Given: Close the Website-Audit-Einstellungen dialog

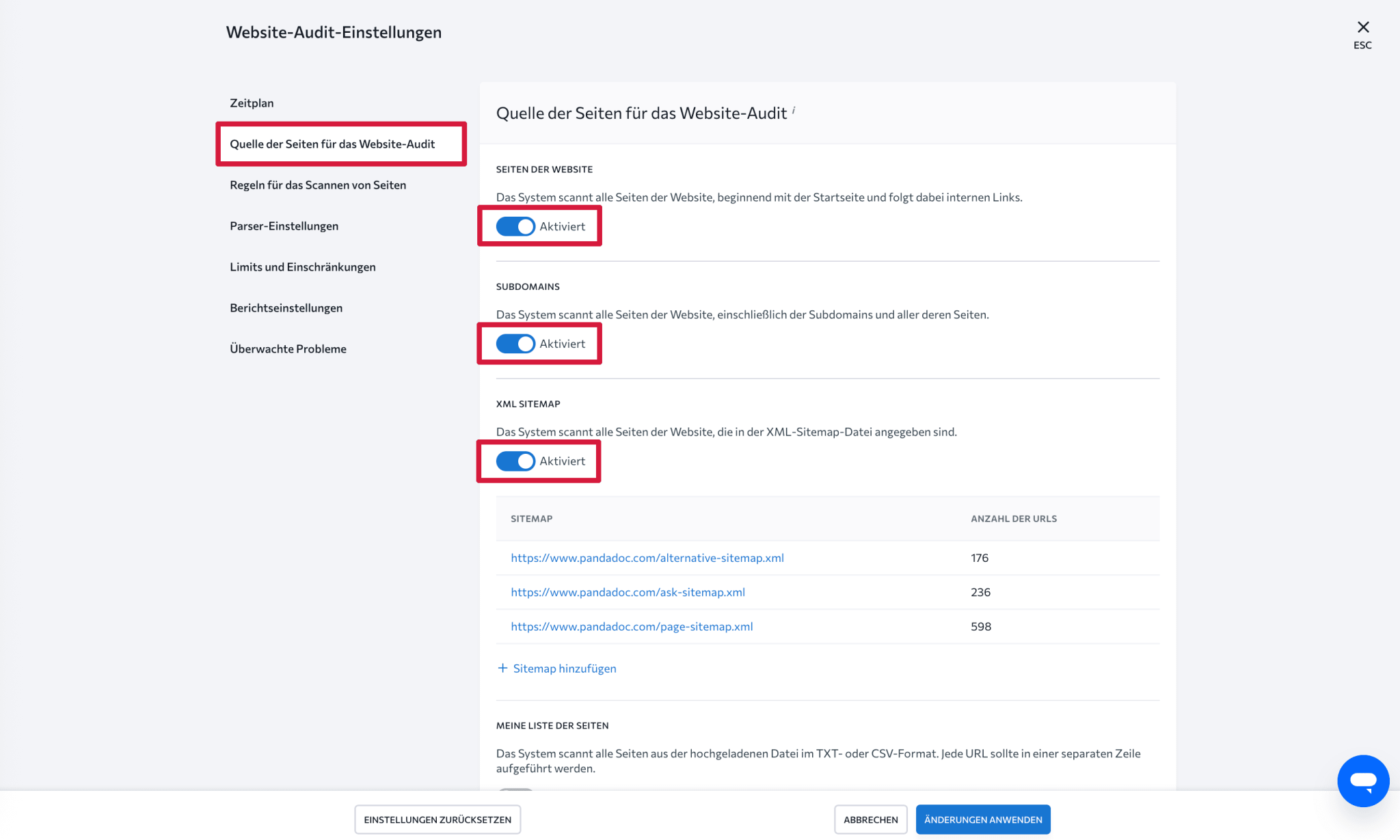Looking at the screenshot, I should [x=1362, y=27].
